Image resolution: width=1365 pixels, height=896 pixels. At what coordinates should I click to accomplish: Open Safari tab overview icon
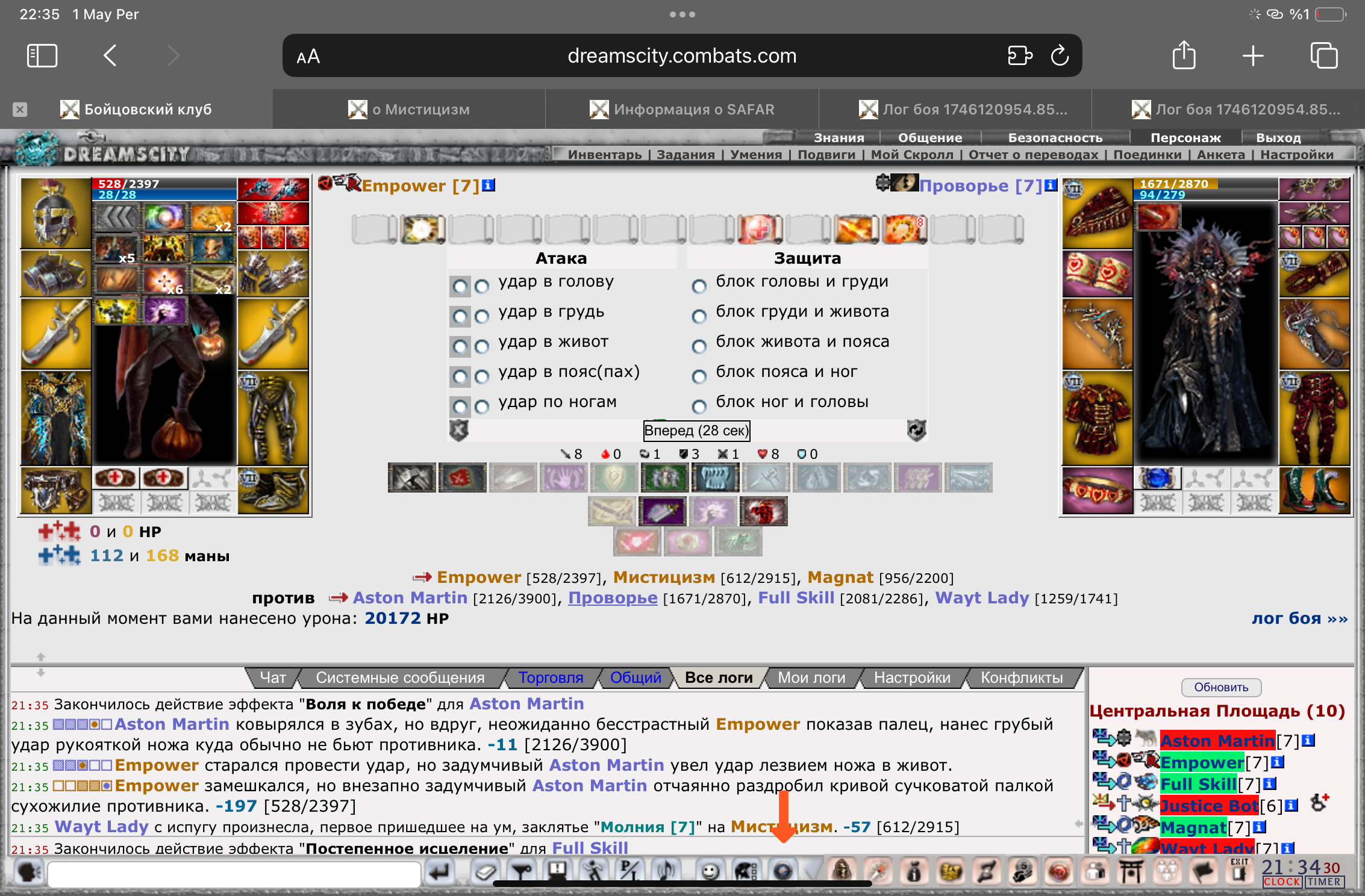tap(1324, 56)
